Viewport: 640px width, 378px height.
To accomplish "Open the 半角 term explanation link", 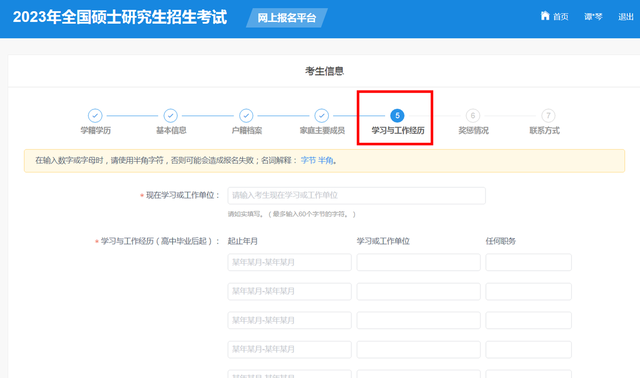I will click(x=325, y=160).
